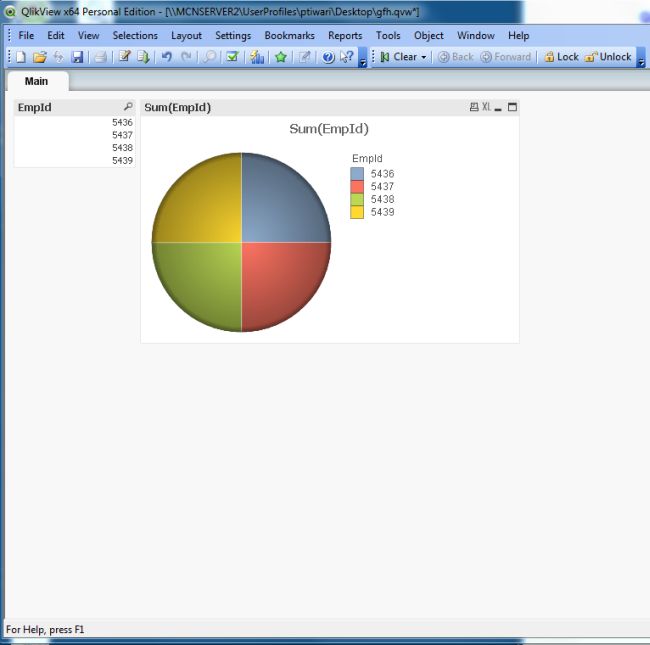This screenshot has width=650, height=645.
Task: Open the Settings menu
Action: tap(233, 36)
